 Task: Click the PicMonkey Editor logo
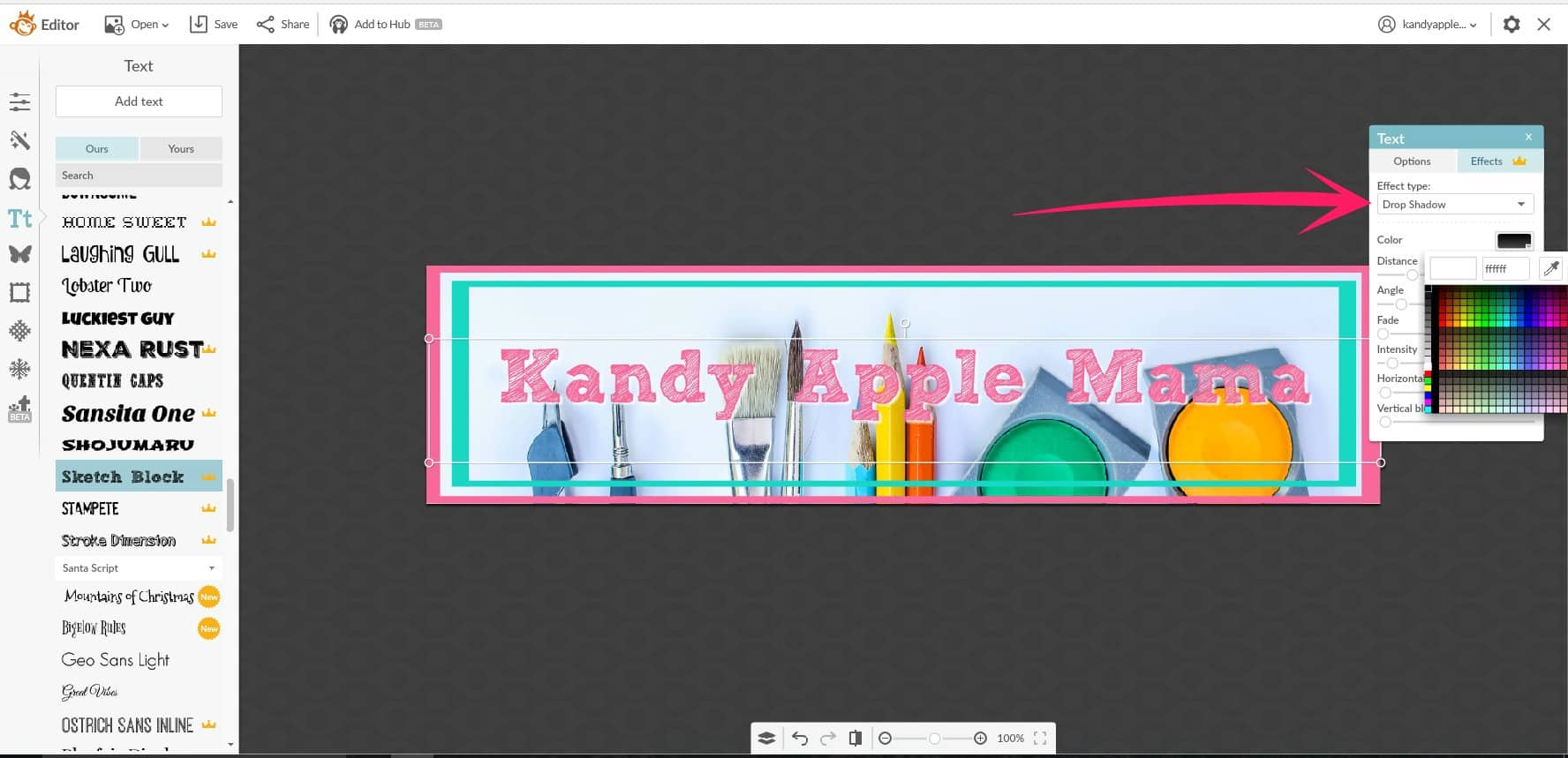(44, 24)
